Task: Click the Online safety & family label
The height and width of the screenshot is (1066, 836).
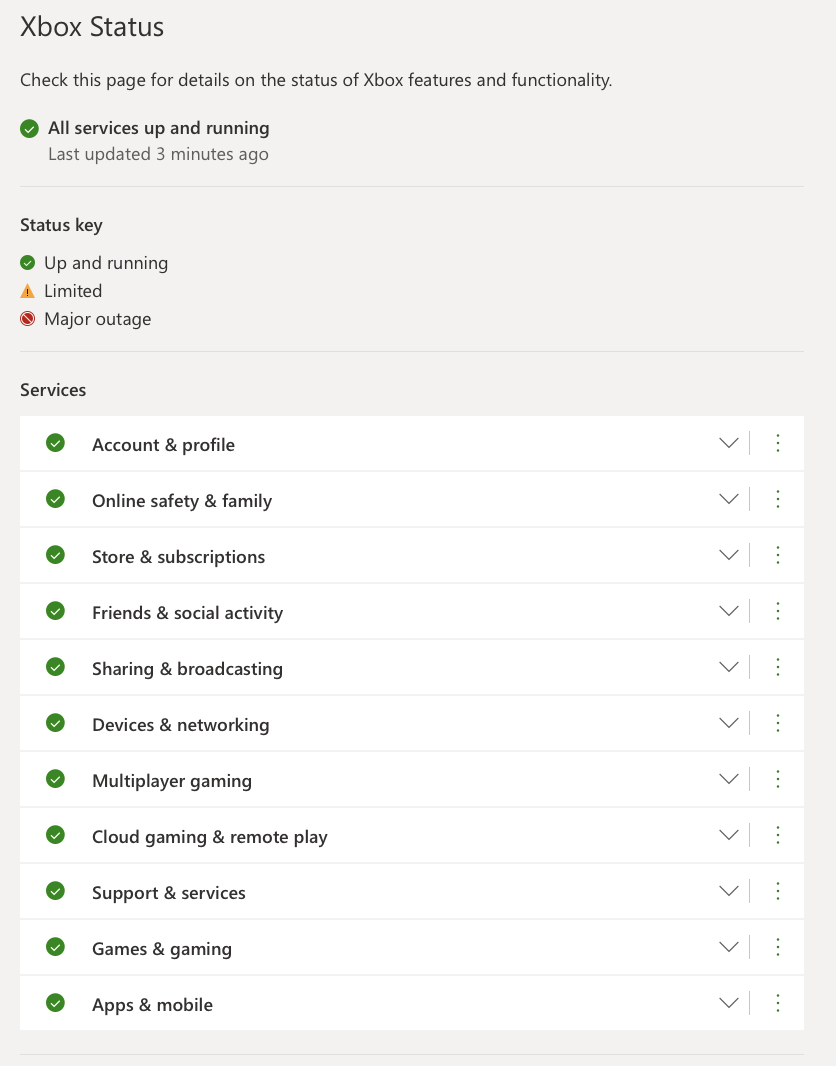Action: click(x=182, y=501)
